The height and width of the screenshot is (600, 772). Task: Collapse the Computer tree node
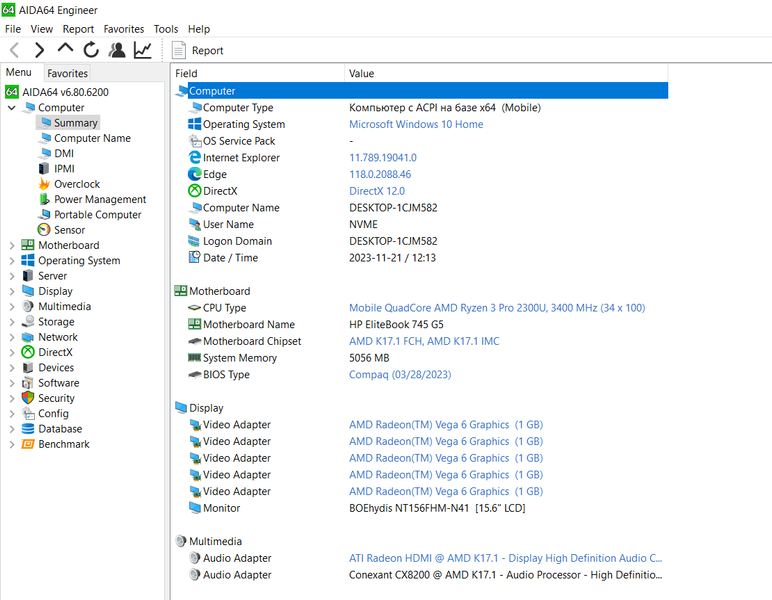(x=12, y=107)
